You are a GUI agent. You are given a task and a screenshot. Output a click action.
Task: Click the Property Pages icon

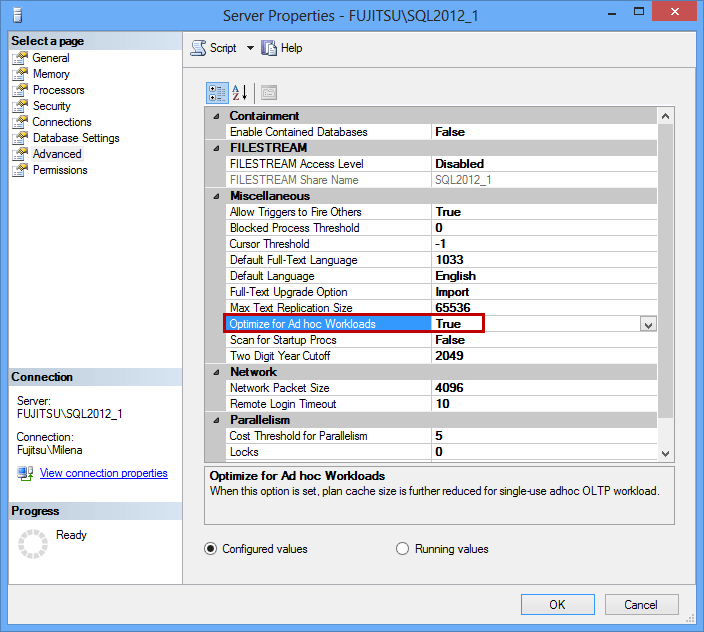pos(269,93)
